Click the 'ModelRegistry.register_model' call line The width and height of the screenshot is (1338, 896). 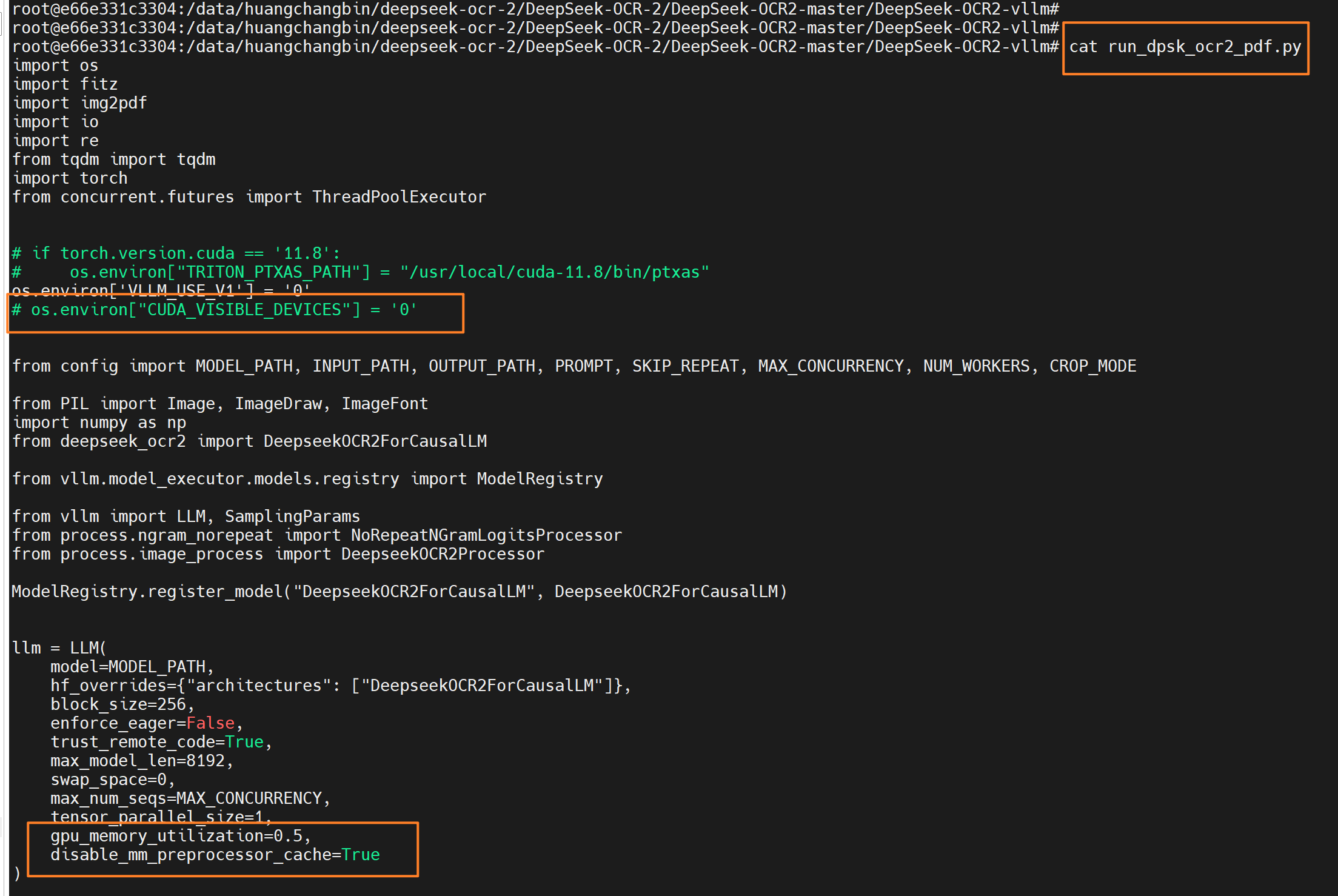pyautogui.click(x=399, y=592)
